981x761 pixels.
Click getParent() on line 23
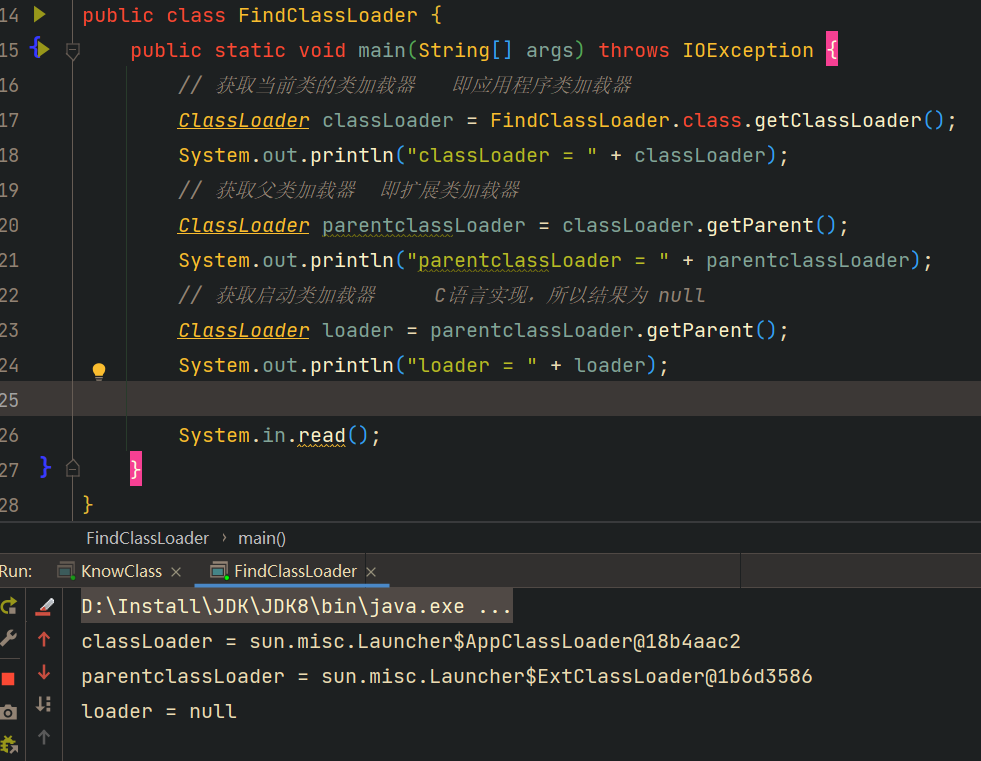tap(711, 330)
